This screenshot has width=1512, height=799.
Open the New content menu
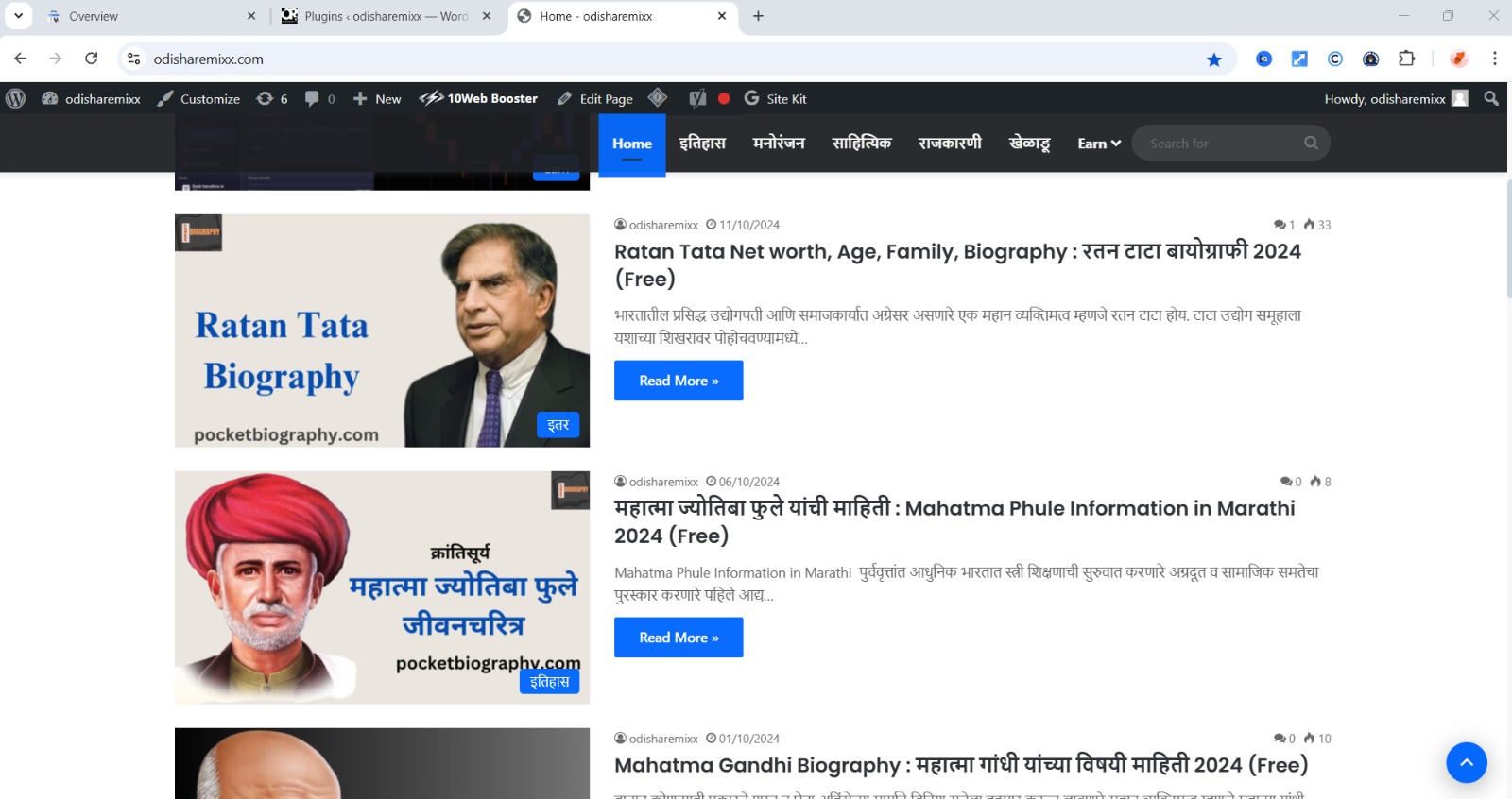pos(377,98)
